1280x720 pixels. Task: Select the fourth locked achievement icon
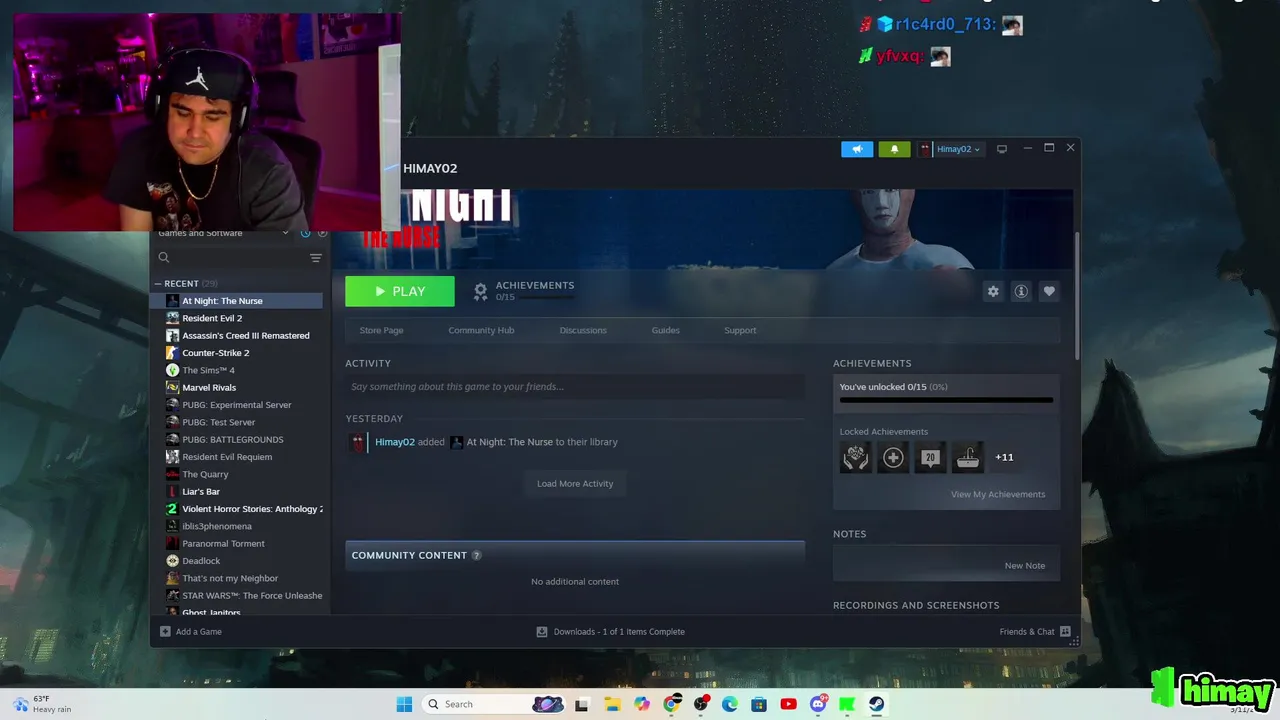(x=968, y=457)
